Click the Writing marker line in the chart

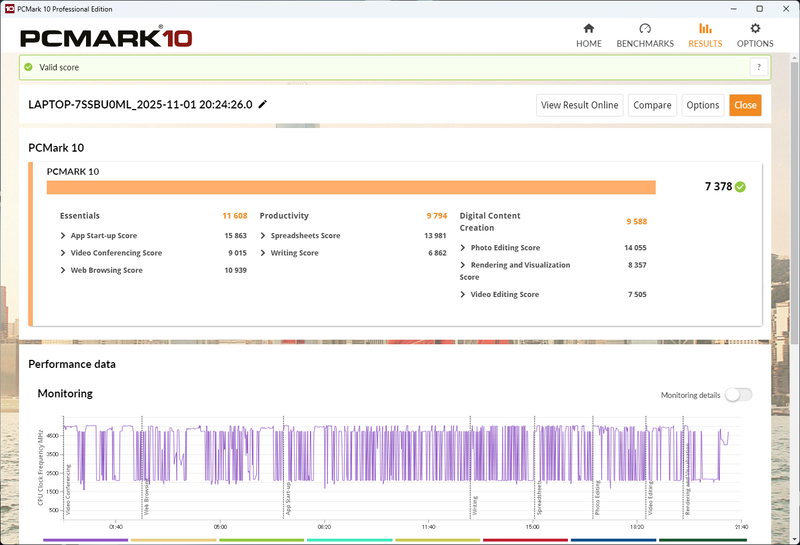point(470,467)
